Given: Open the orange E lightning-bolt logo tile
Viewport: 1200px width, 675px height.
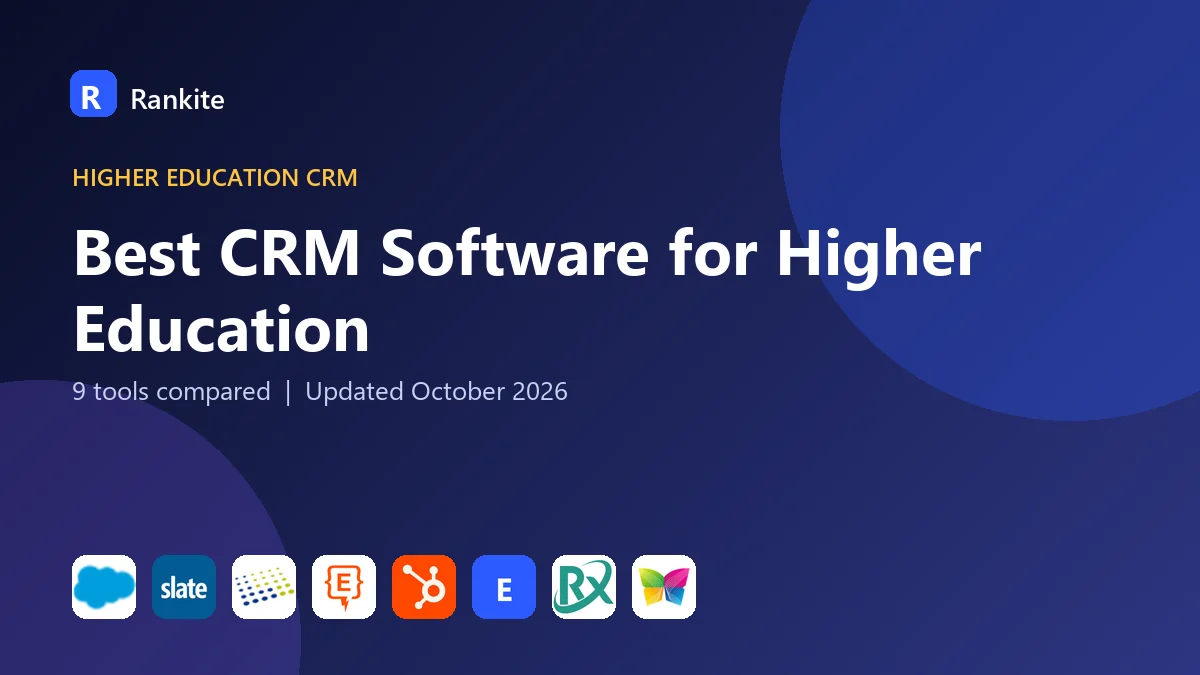Looking at the screenshot, I should pyautogui.click(x=344, y=587).
